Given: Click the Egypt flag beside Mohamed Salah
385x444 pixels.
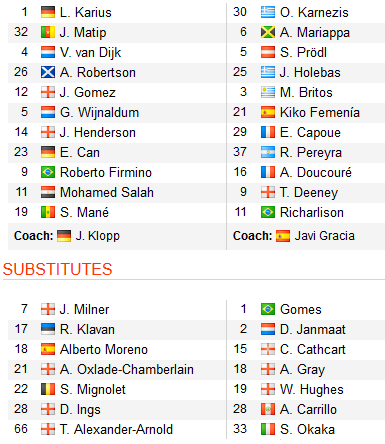Looking at the screenshot, I should (48, 192).
